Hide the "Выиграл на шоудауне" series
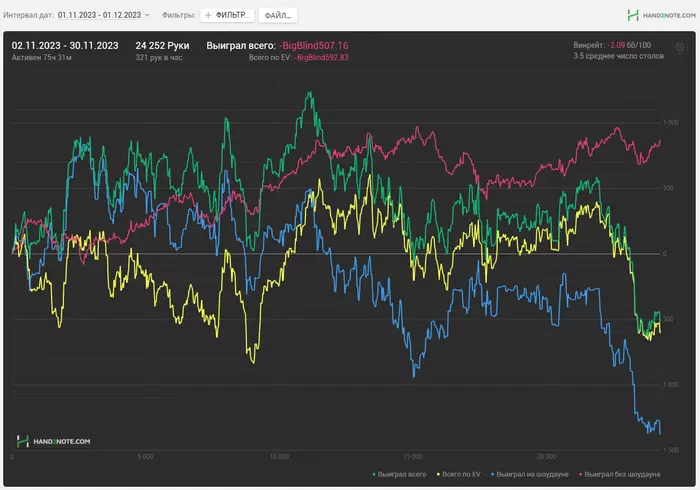Viewport: 700px width, 490px height. click(x=532, y=473)
